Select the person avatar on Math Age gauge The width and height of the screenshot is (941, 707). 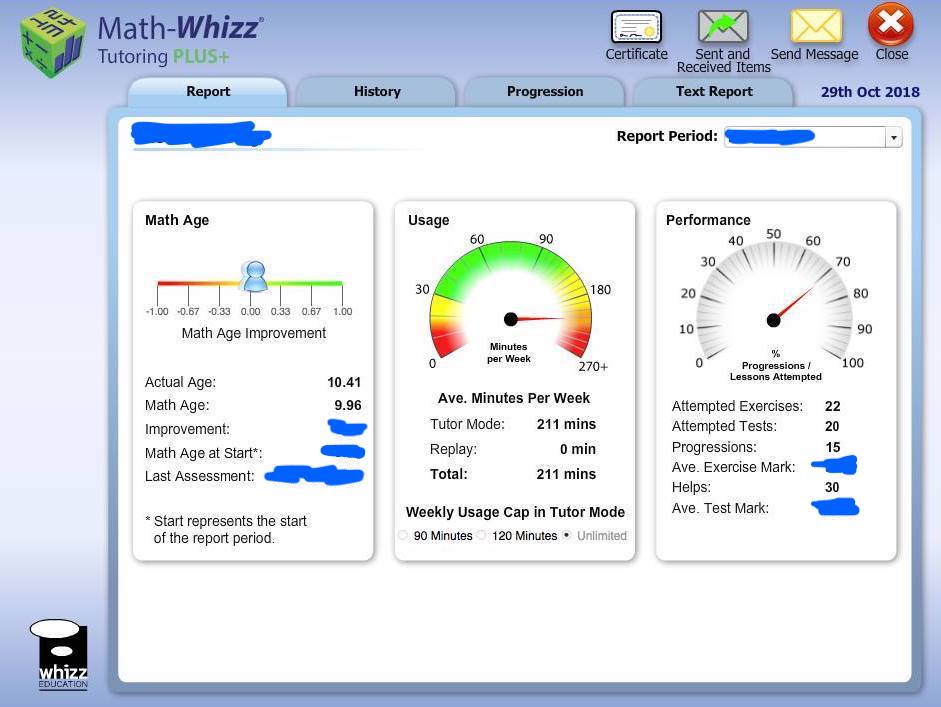(254, 275)
